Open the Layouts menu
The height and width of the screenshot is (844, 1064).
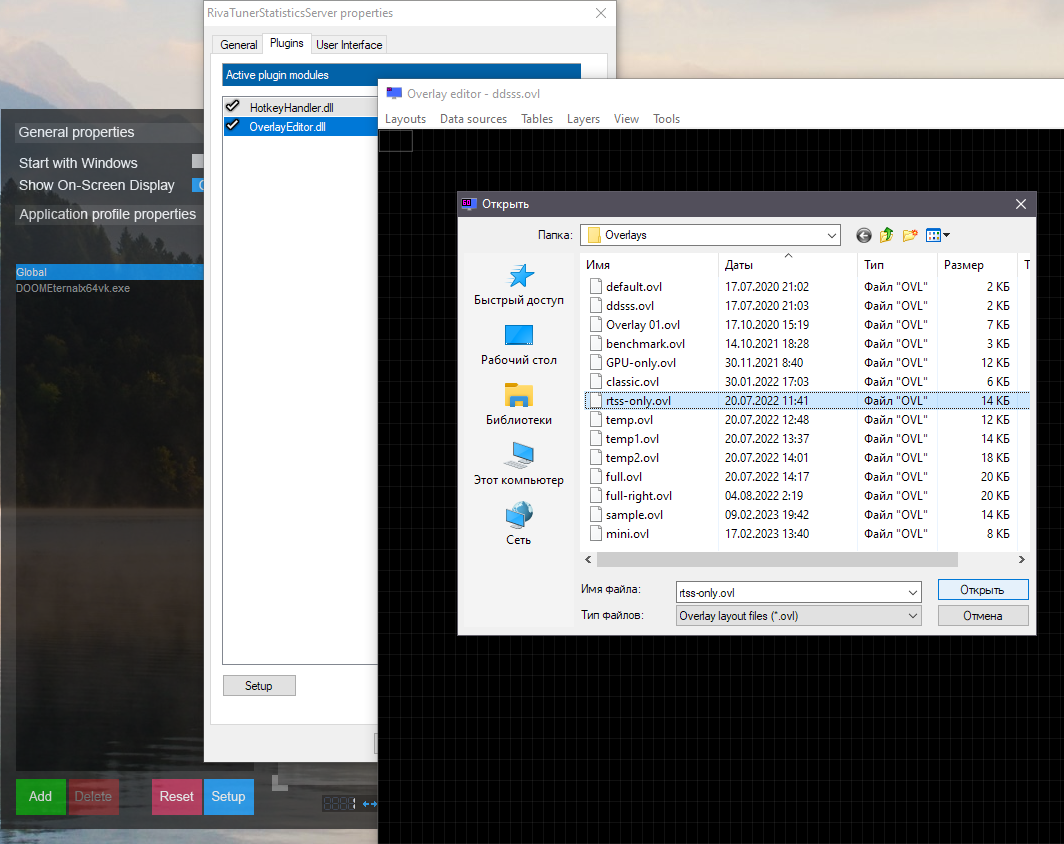(405, 119)
